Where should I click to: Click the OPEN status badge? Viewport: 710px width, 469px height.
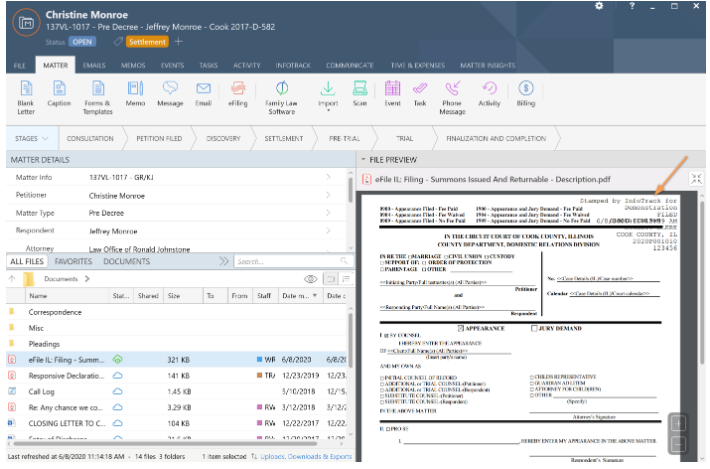pyautogui.click(x=82, y=42)
